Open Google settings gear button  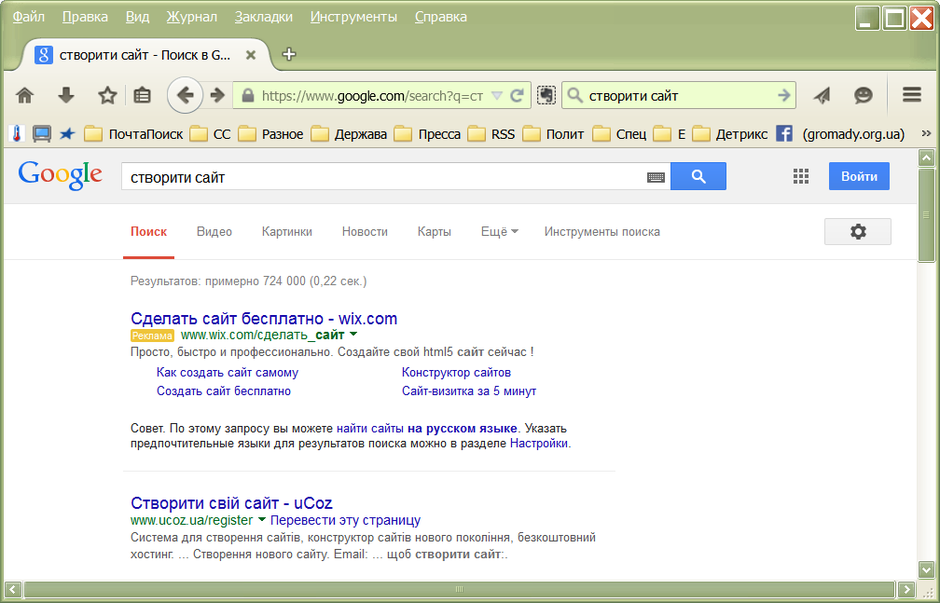pyautogui.click(x=857, y=231)
